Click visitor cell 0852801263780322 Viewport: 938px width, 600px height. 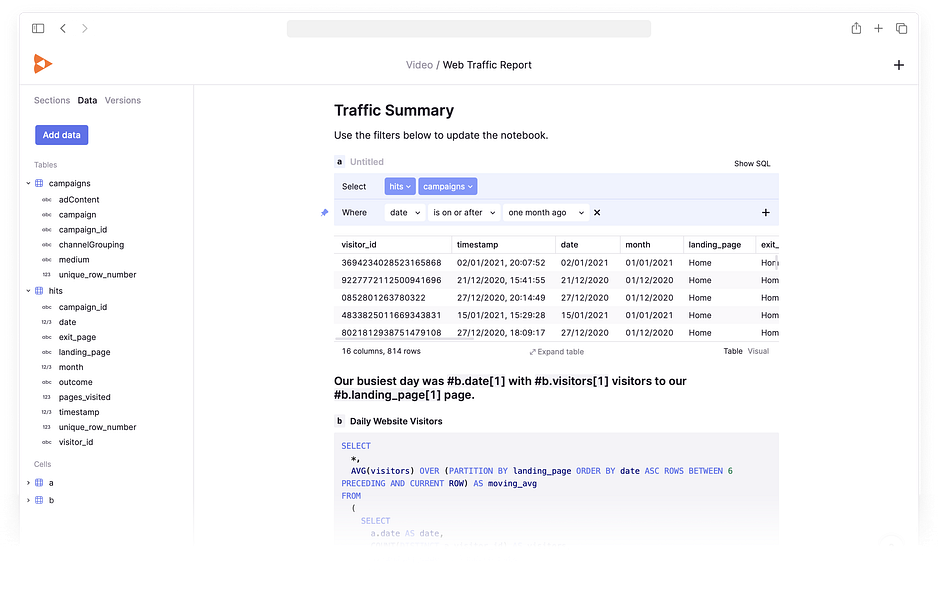point(383,298)
